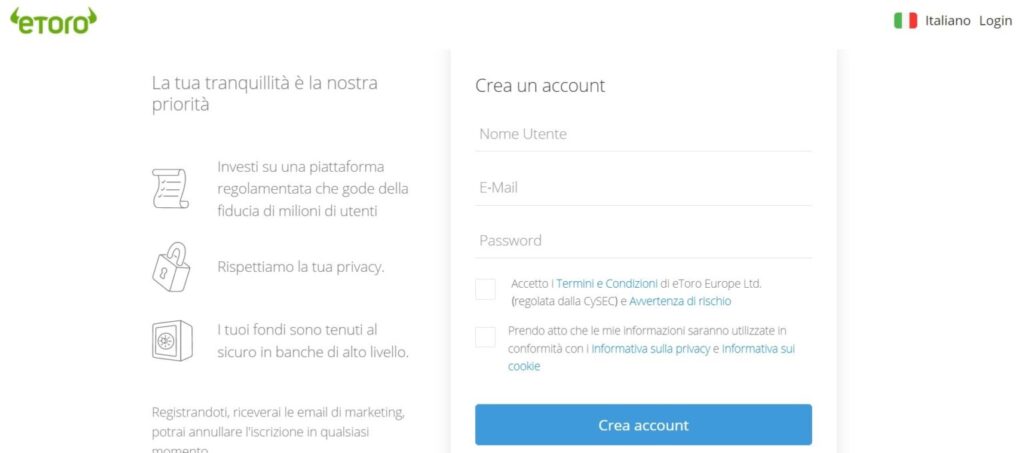Click the 'Rispettiamo la tua privacy' text
The height and width of the screenshot is (453, 1024).
[x=300, y=267]
